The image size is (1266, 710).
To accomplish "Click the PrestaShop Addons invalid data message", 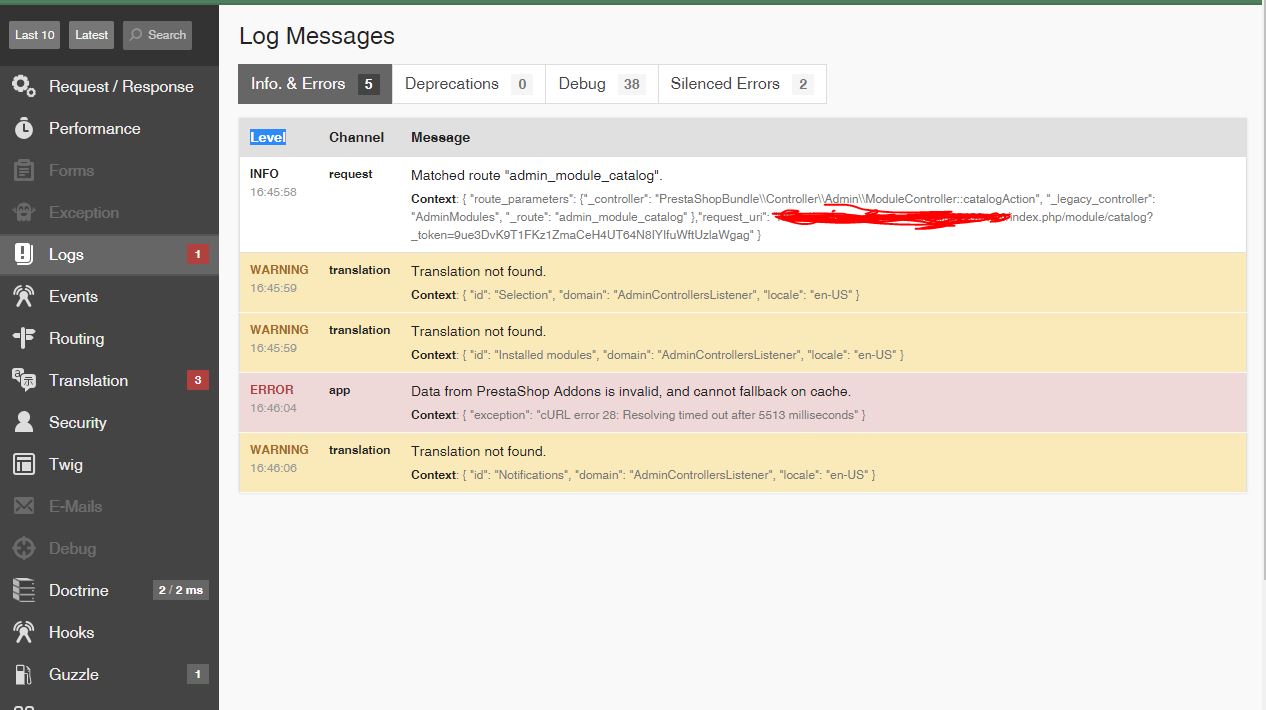I will (631, 391).
